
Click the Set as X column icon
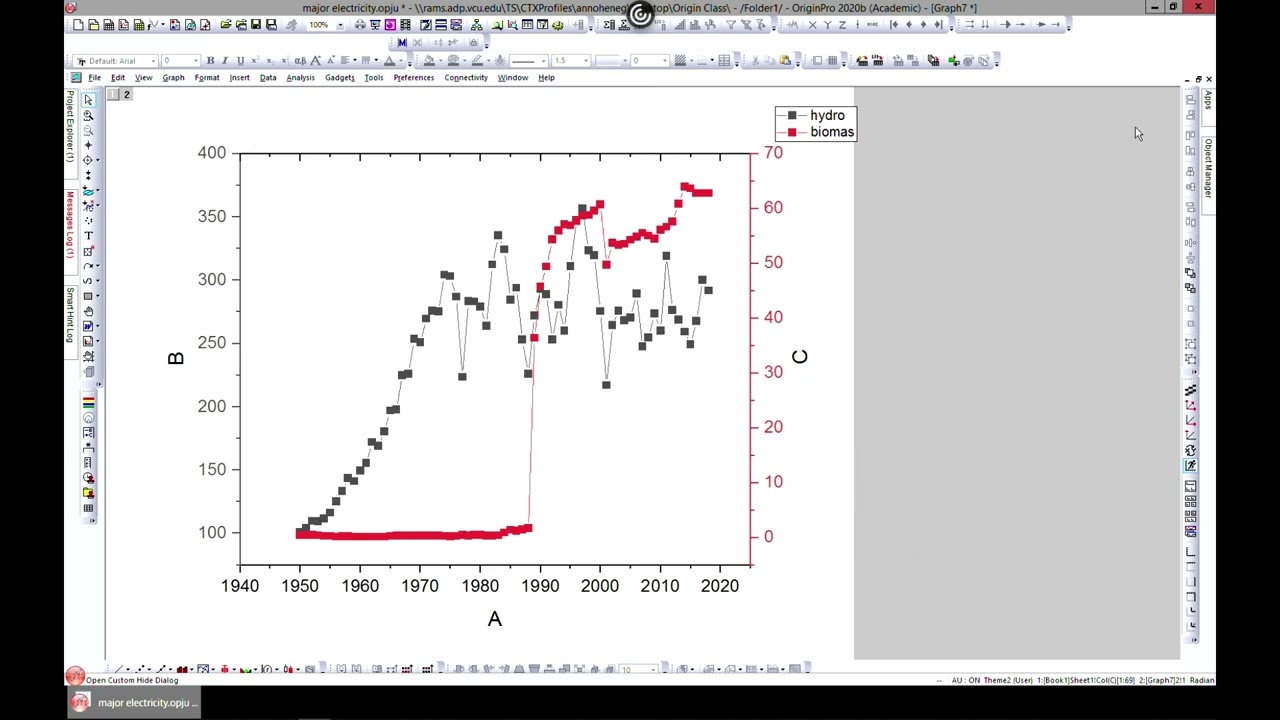point(812,24)
